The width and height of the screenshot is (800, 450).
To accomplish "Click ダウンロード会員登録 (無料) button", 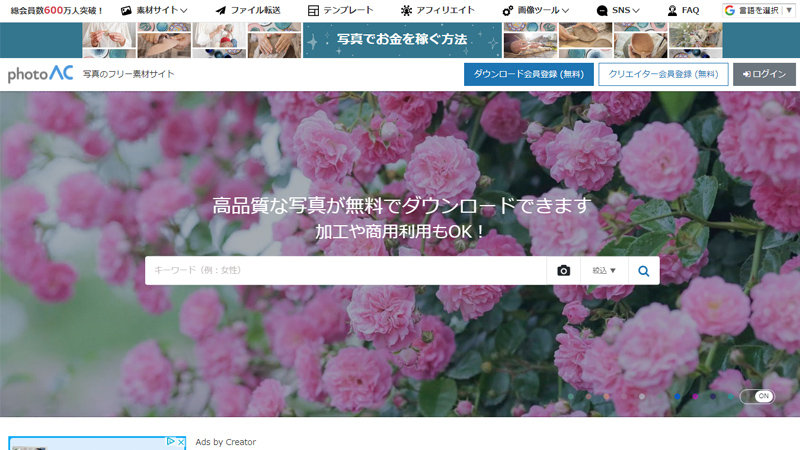I will [x=528, y=74].
